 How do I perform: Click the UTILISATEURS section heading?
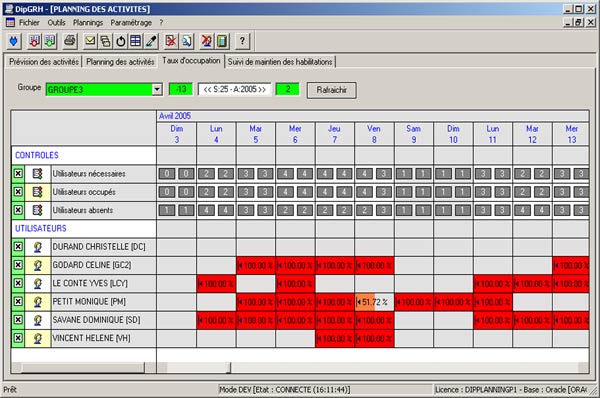41,228
